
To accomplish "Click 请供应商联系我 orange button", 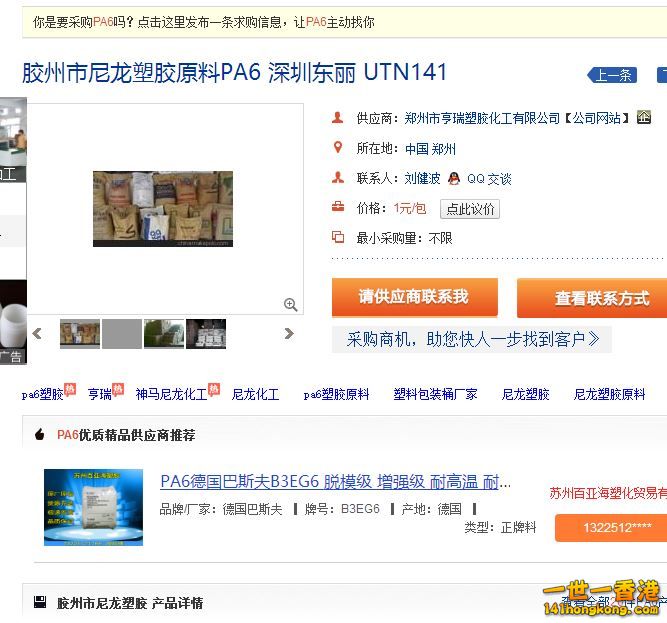I will pos(415,297).
